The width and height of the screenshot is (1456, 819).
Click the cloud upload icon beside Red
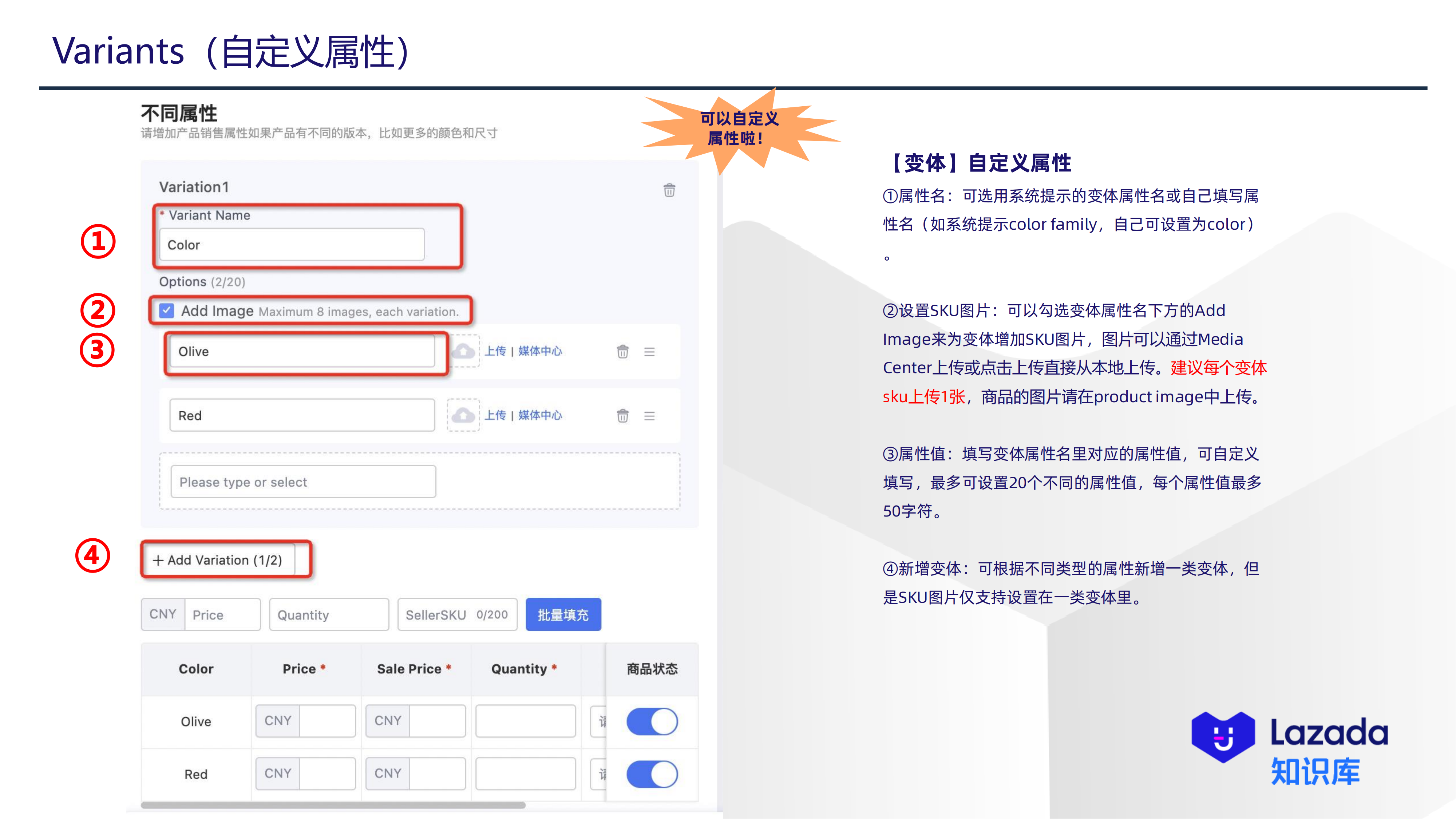pyautogui.click(x=463, y=415)
